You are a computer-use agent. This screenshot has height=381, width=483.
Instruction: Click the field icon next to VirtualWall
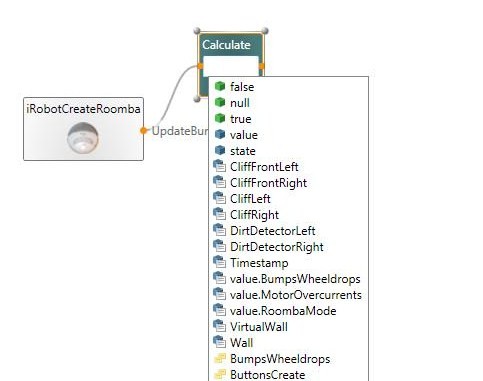click(x=219, y=326)
